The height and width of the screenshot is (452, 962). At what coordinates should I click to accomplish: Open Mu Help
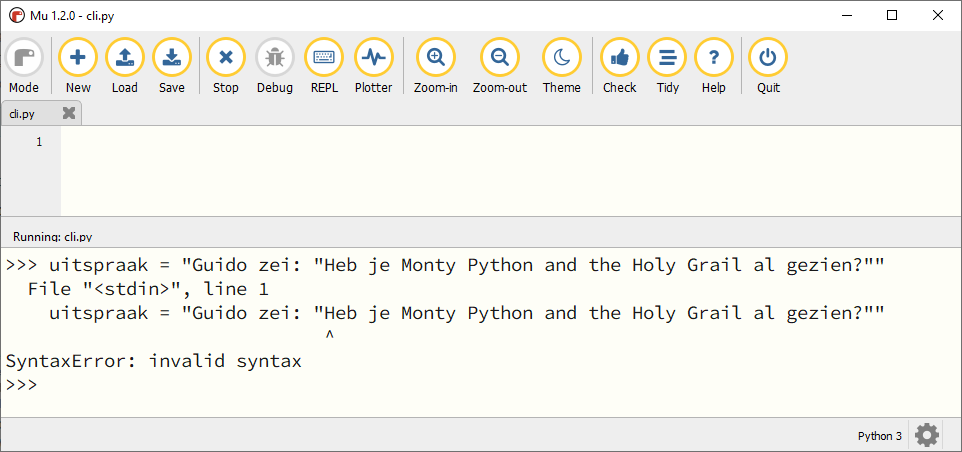(714, 66)
